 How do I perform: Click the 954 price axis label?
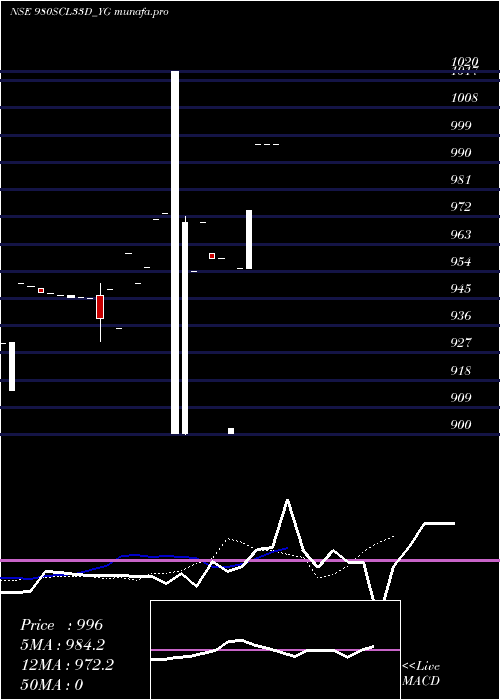461,262
